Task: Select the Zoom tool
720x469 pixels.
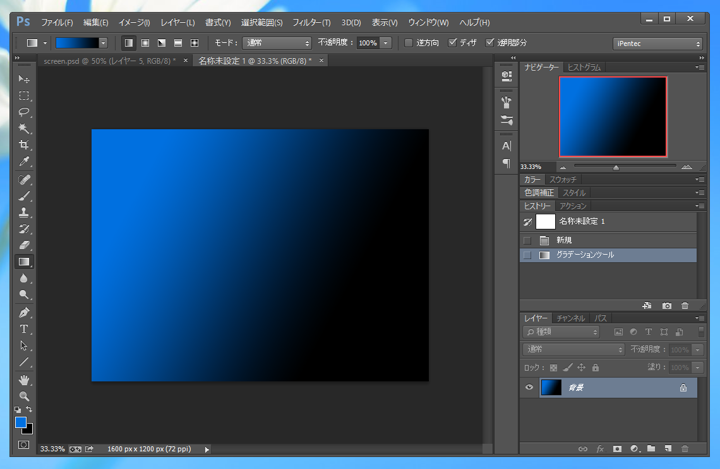Action: pyautogui.click(x=24, y=396)
